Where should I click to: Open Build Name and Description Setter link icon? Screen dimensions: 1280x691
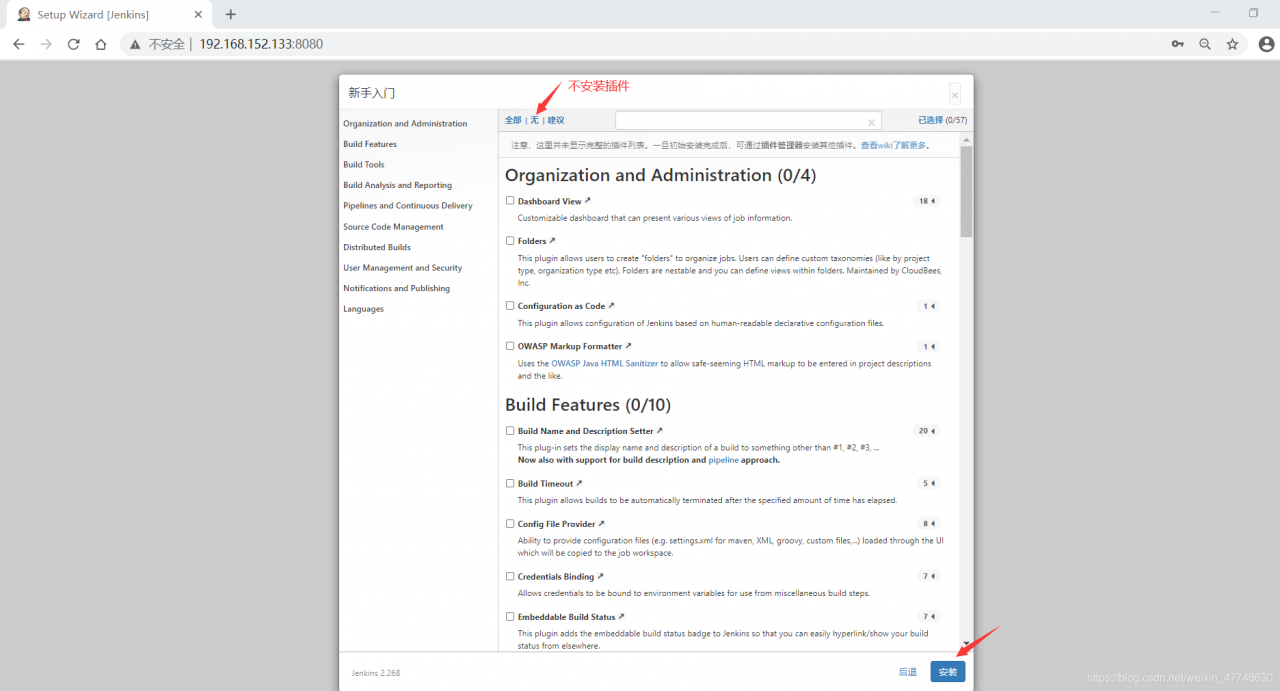point(659,431)
